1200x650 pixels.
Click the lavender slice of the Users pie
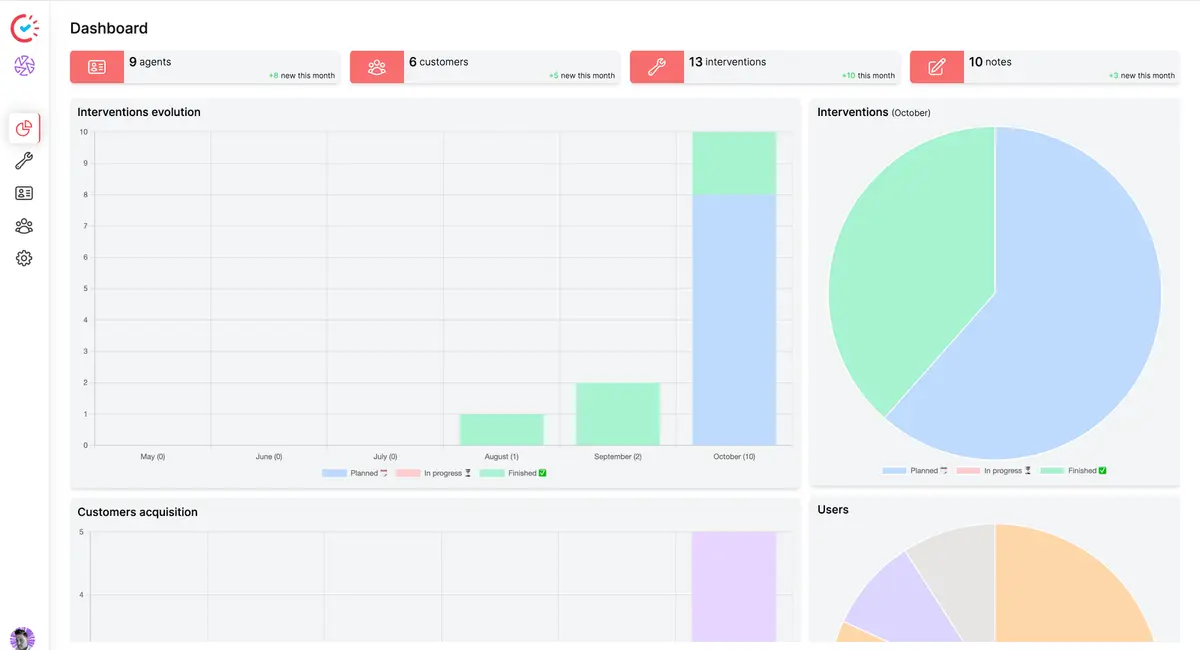point(900,598)
